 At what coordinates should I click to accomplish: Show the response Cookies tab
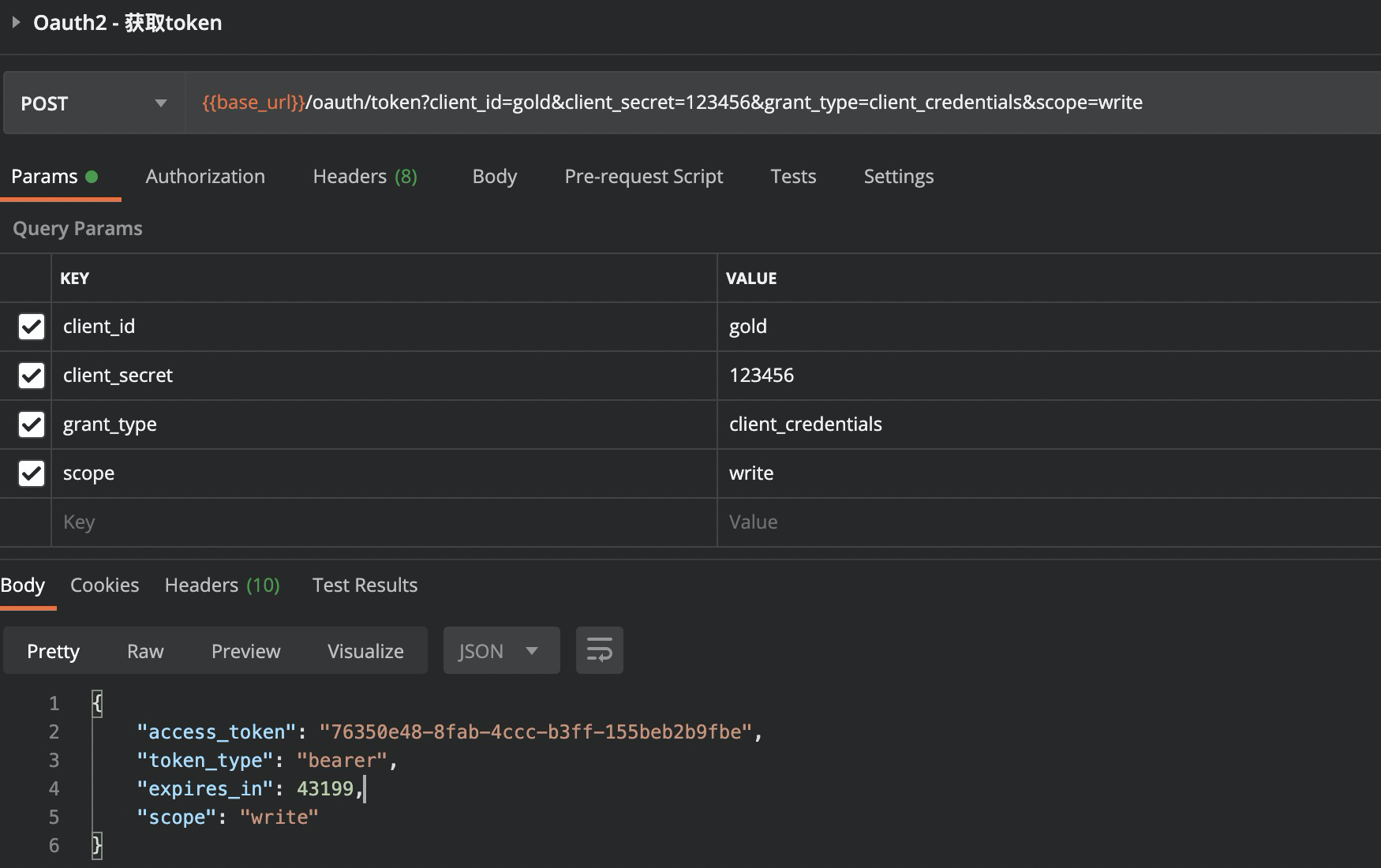[x=104, y=586]
